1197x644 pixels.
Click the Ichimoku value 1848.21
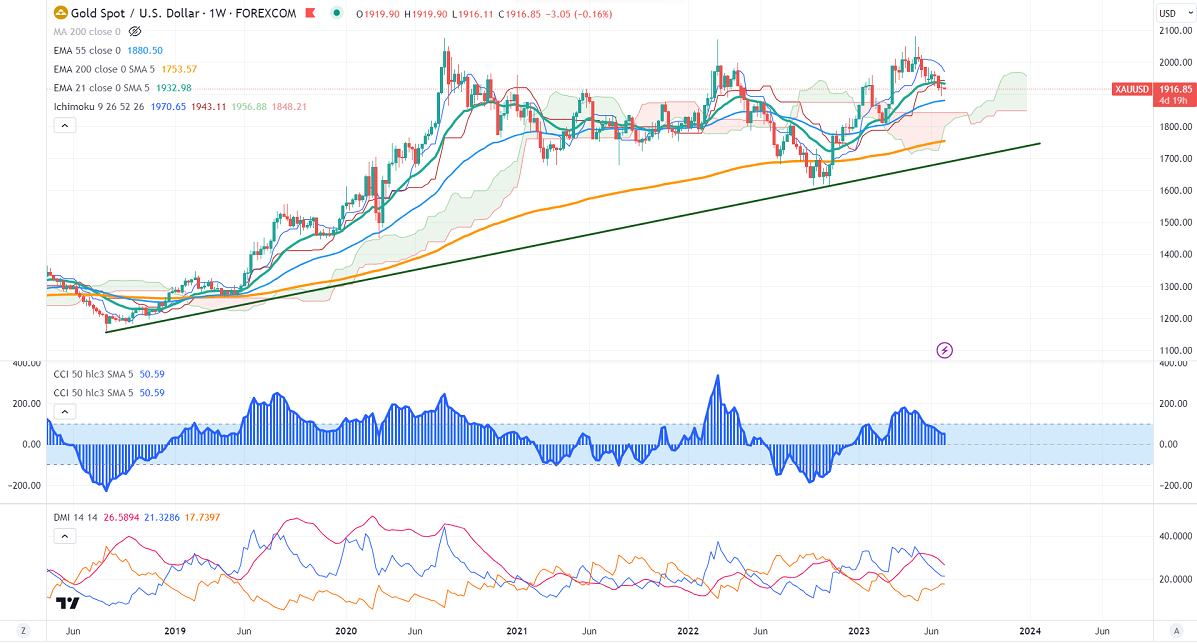(289, 106)
